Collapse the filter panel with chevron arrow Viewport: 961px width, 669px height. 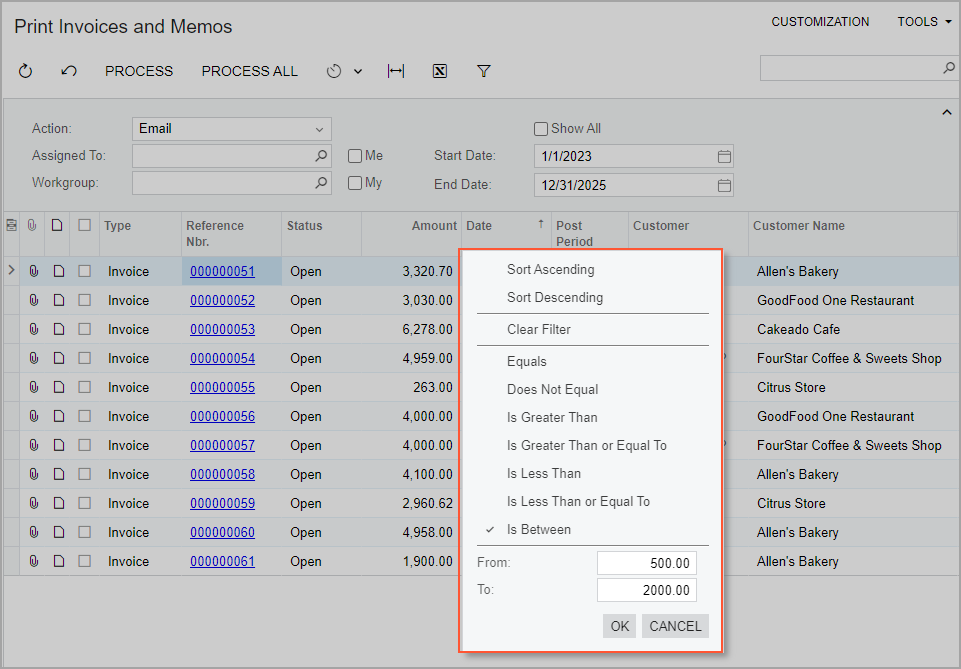pos(946,113)
